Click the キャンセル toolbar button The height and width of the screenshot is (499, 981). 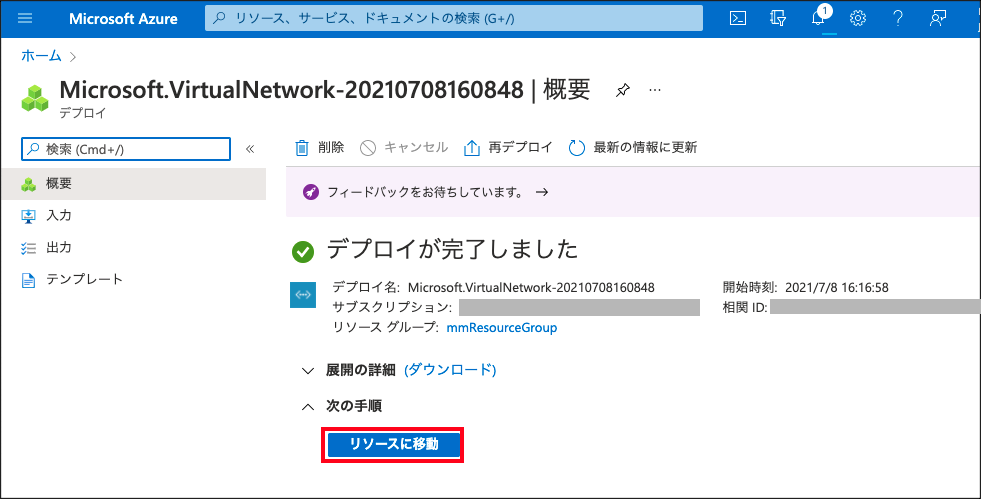point(404,148)
